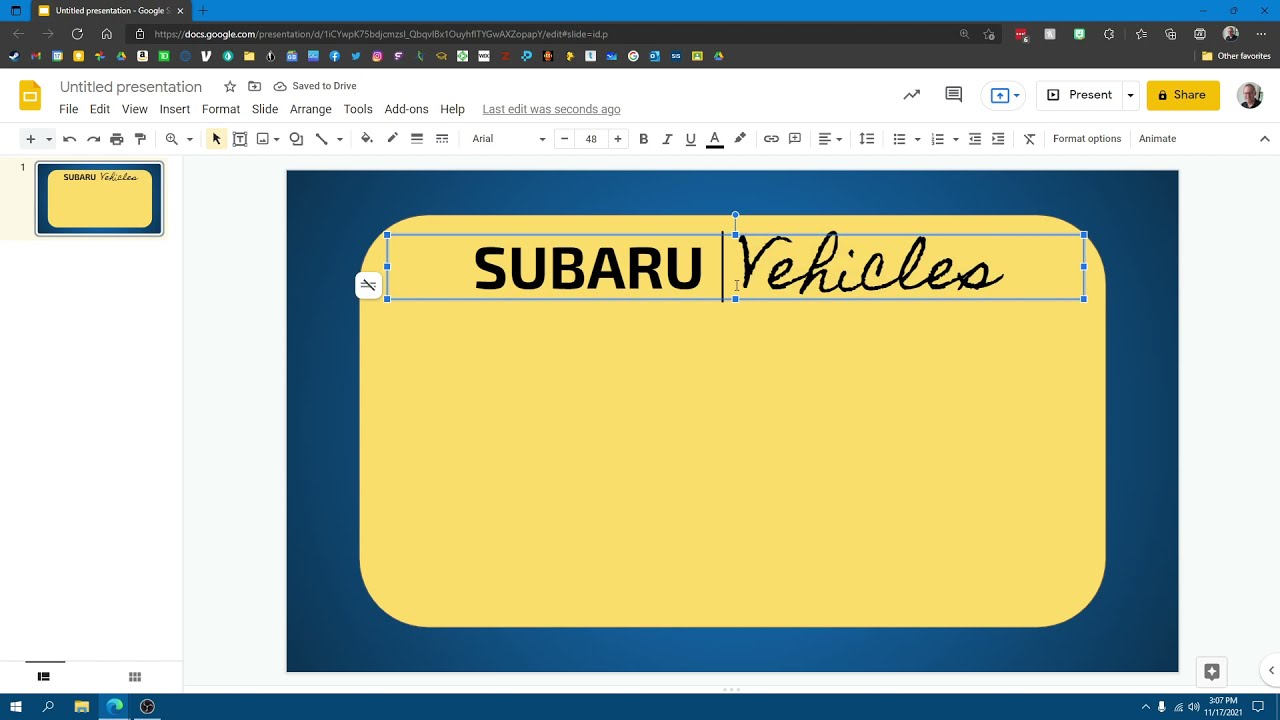Viewport: 1280px width, 720px height.
Task: Open the Insert menu
Action: click(x=175, y=109)
